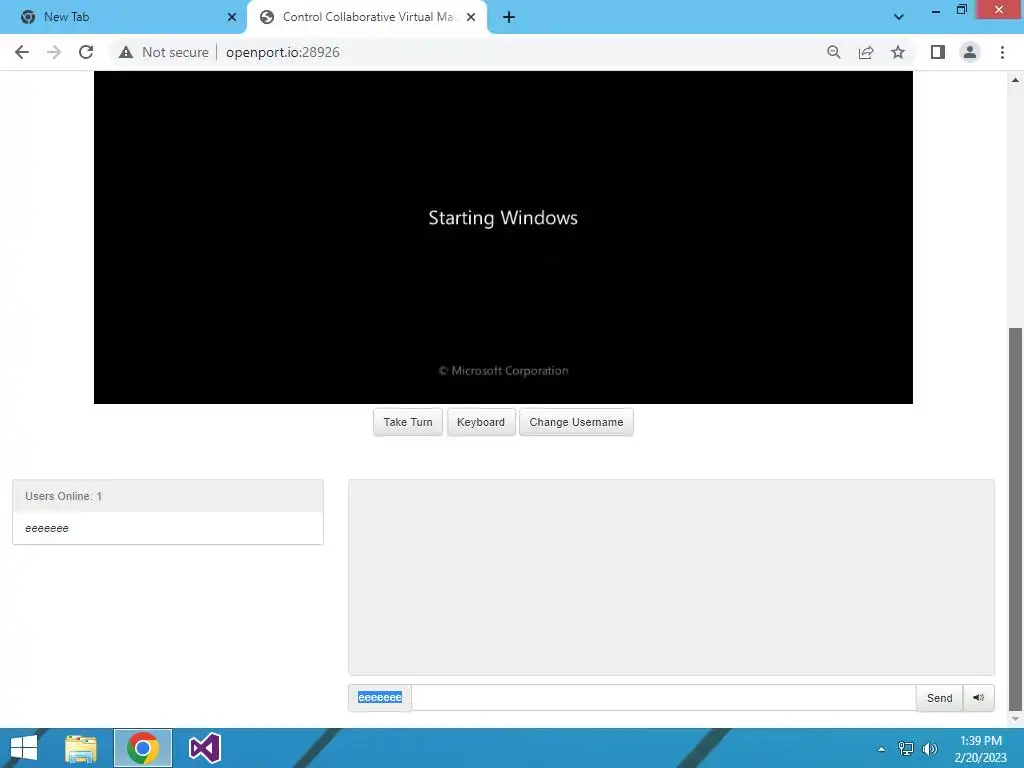Select user eeeeeee in Users Online list
Screen dimensions: 1024x768
click(x=168, y=528)
